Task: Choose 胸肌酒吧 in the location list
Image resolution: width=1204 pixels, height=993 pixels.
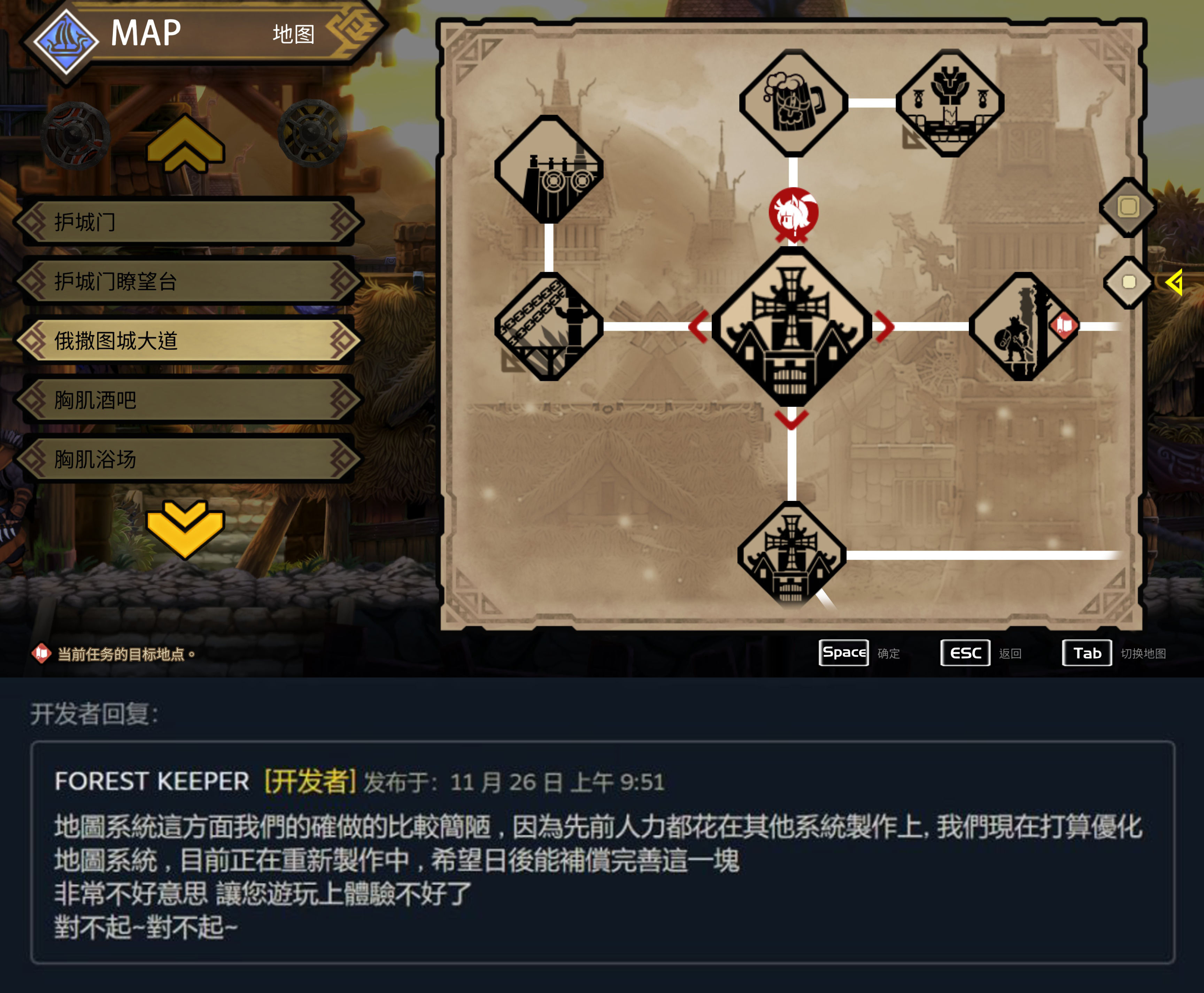Action: coord(189,400)
